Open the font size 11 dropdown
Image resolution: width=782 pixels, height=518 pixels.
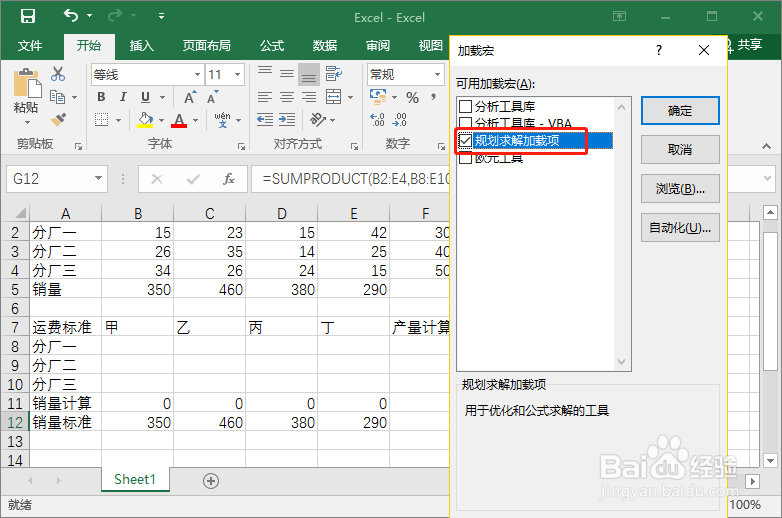(x=237, y=75)
